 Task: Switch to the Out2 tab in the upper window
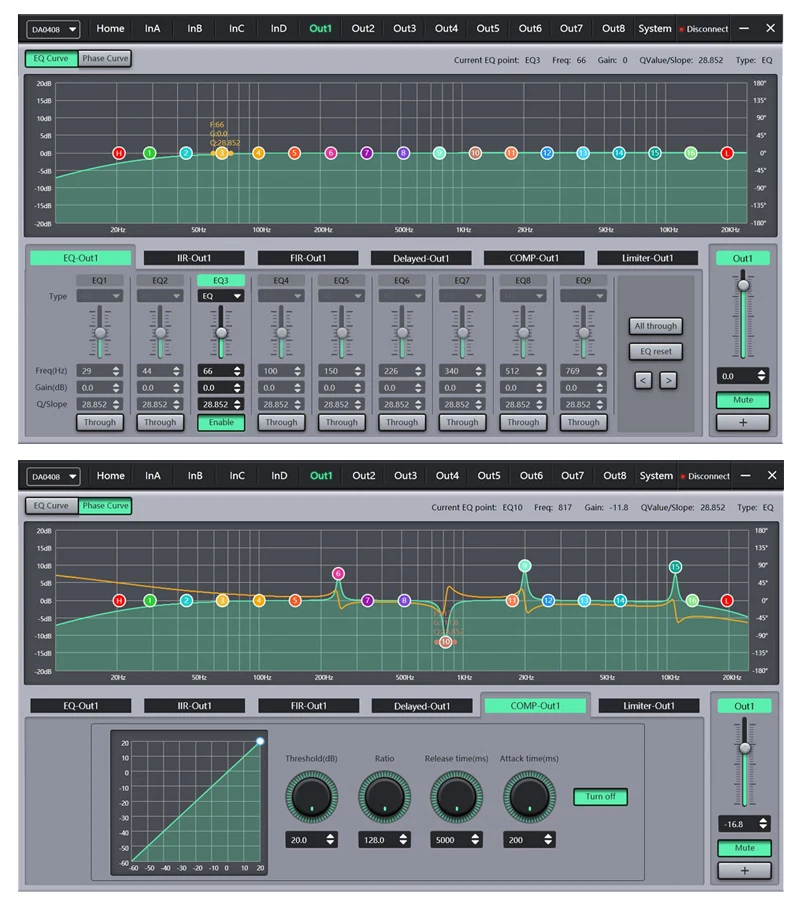pyautogui.click(x=363, y=28)
